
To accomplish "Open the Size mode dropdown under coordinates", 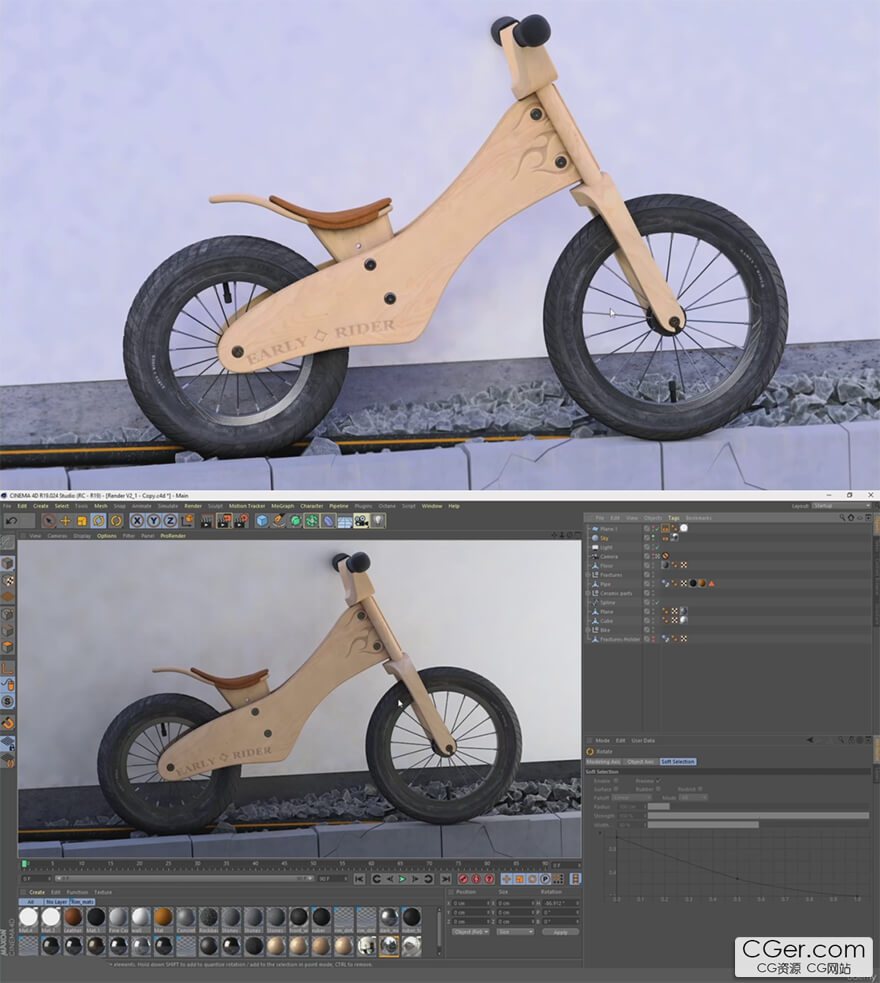I will pos(515,932).
